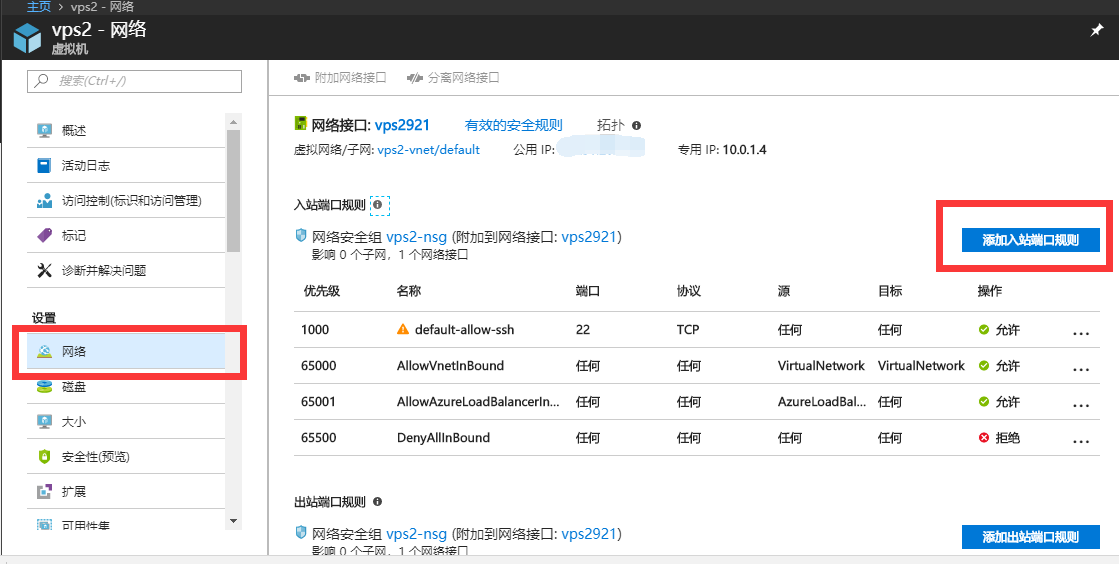Open vps2-nsg link in outbound section
Viewport: 1119px width, 564px height.
pos(416,534)
